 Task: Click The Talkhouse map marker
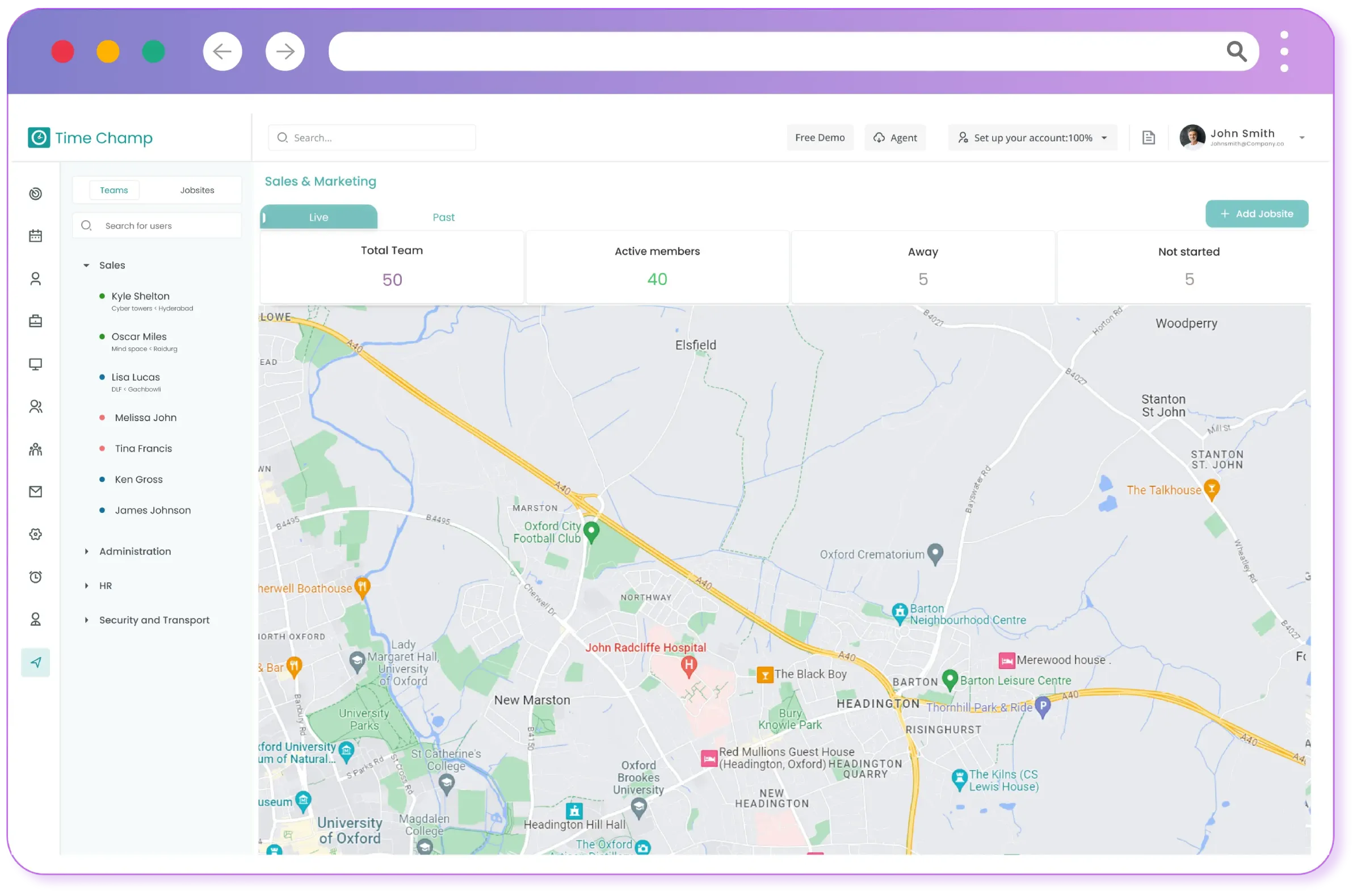(x=1212, y=490)
